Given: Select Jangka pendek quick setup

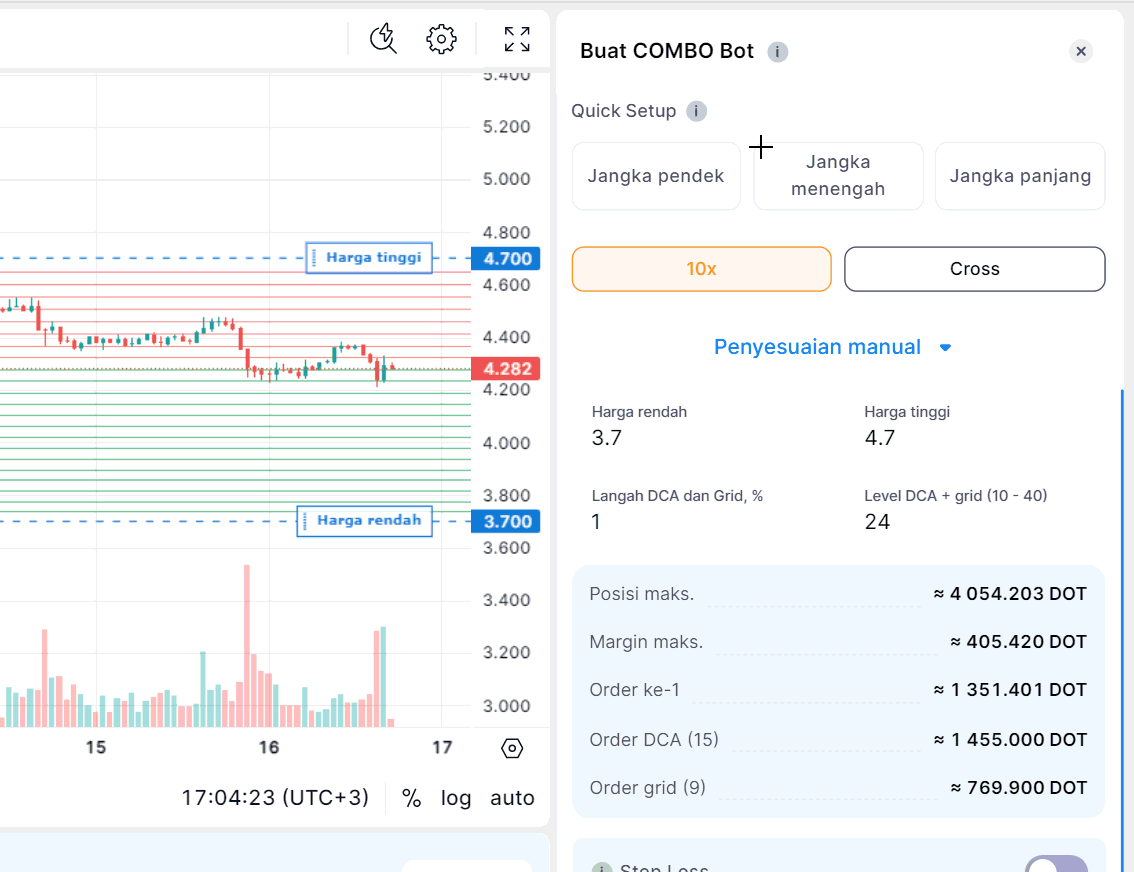Looking at the screenshot, I should pos(656,176).
